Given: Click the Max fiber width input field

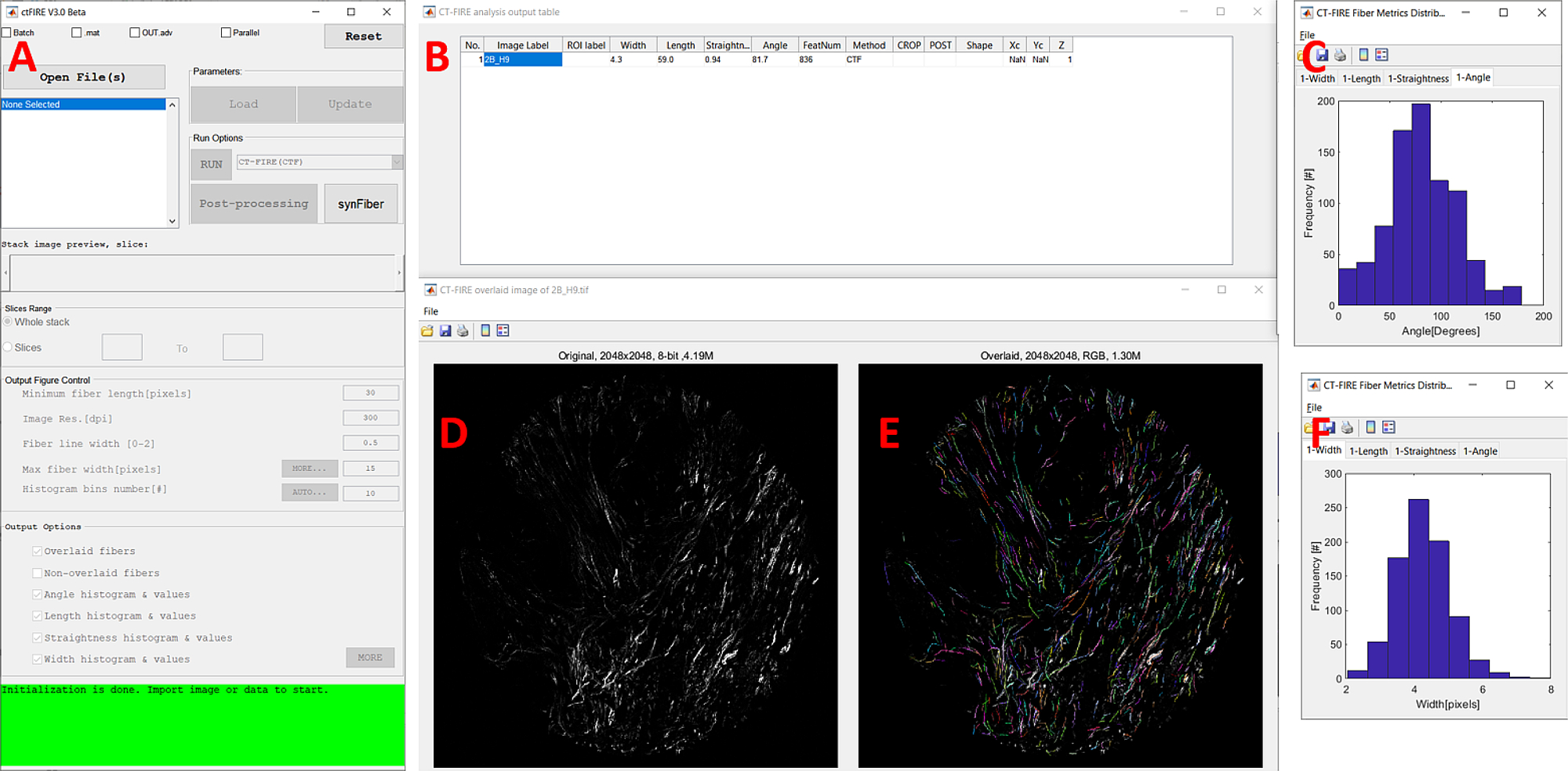Looking at the screenshot, I should click(x=370, y=469).
